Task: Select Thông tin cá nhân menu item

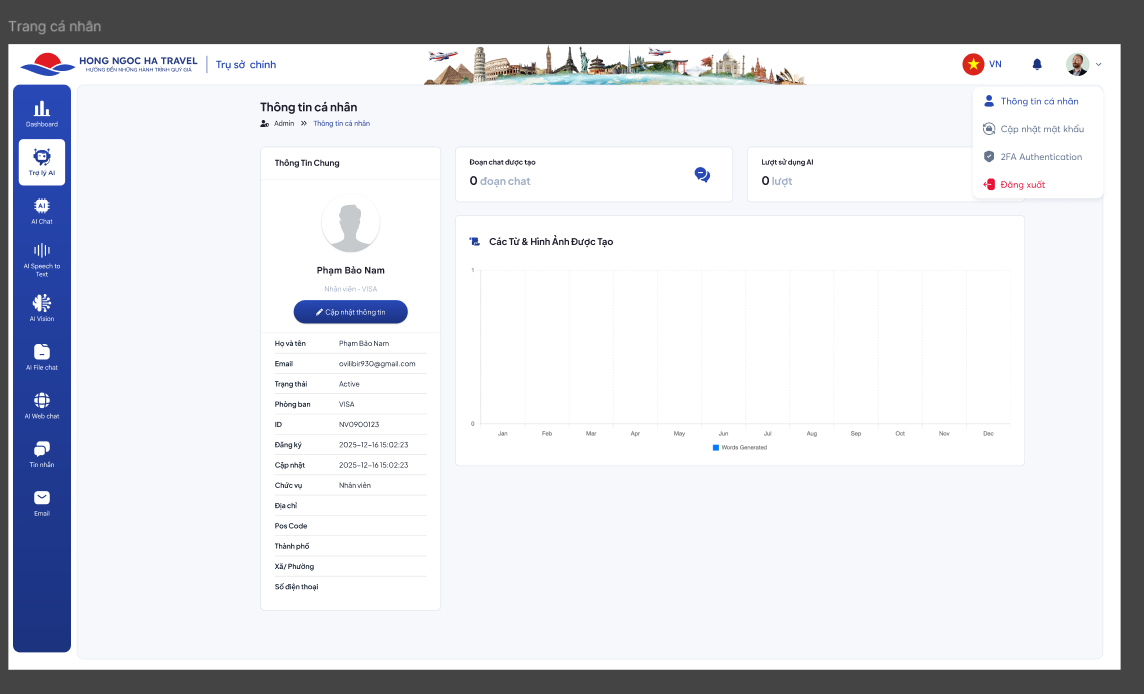Action: [x=1038, y=101]
